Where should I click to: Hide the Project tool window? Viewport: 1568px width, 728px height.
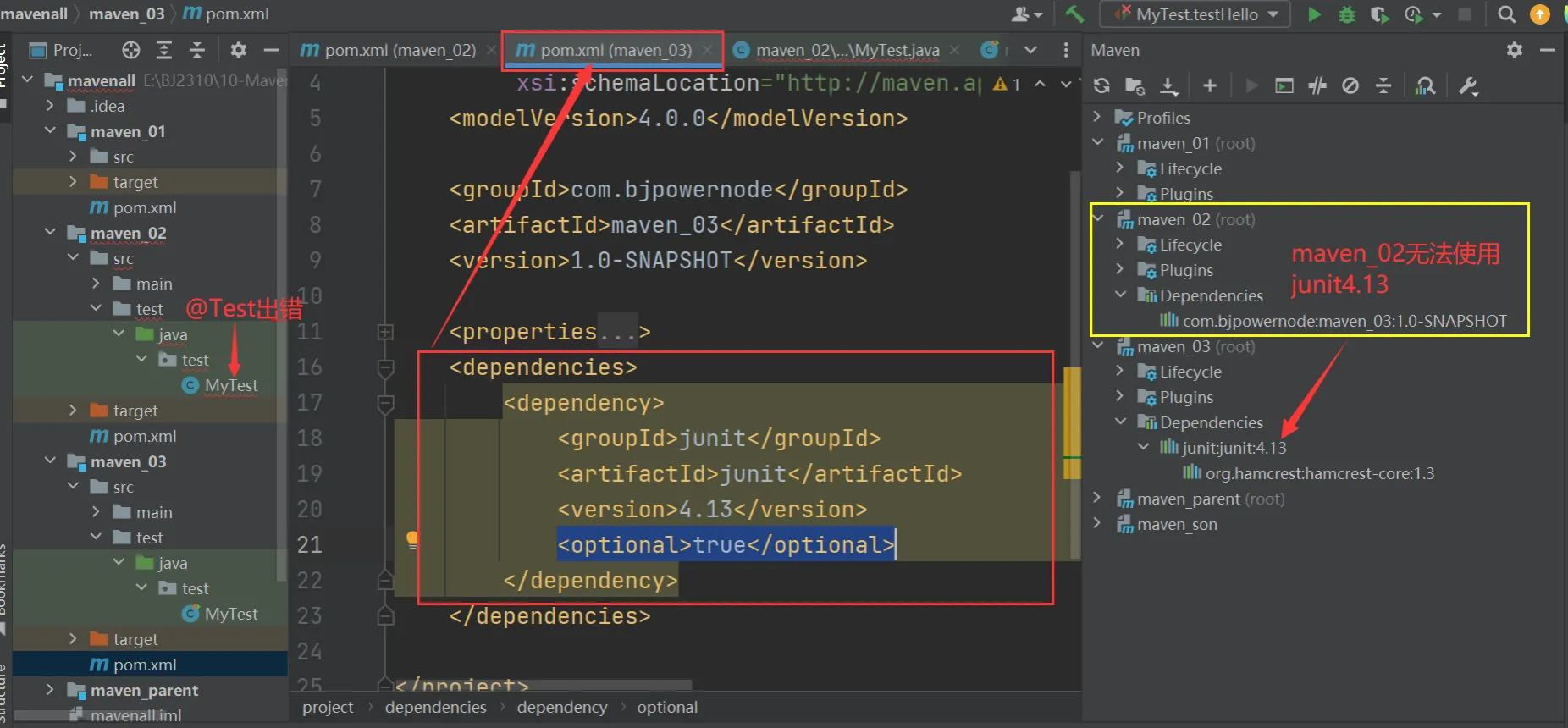(272, 50)
